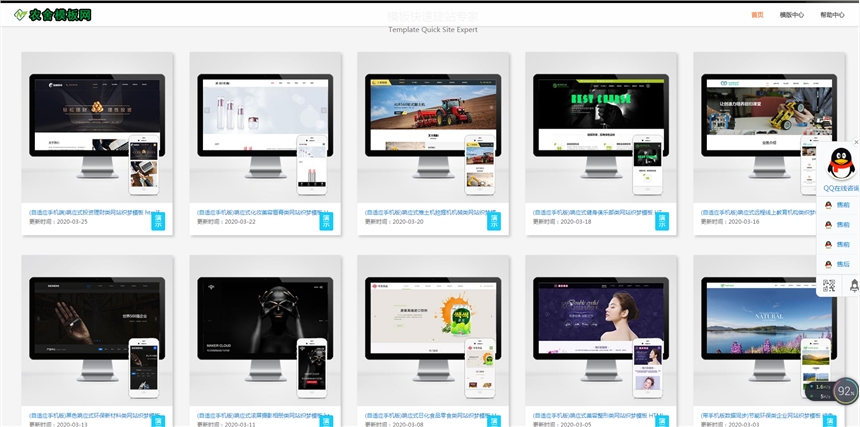Click 演示 button on the cosmetics template card
The image size is (860, 427).
click(x=325, y=222)
